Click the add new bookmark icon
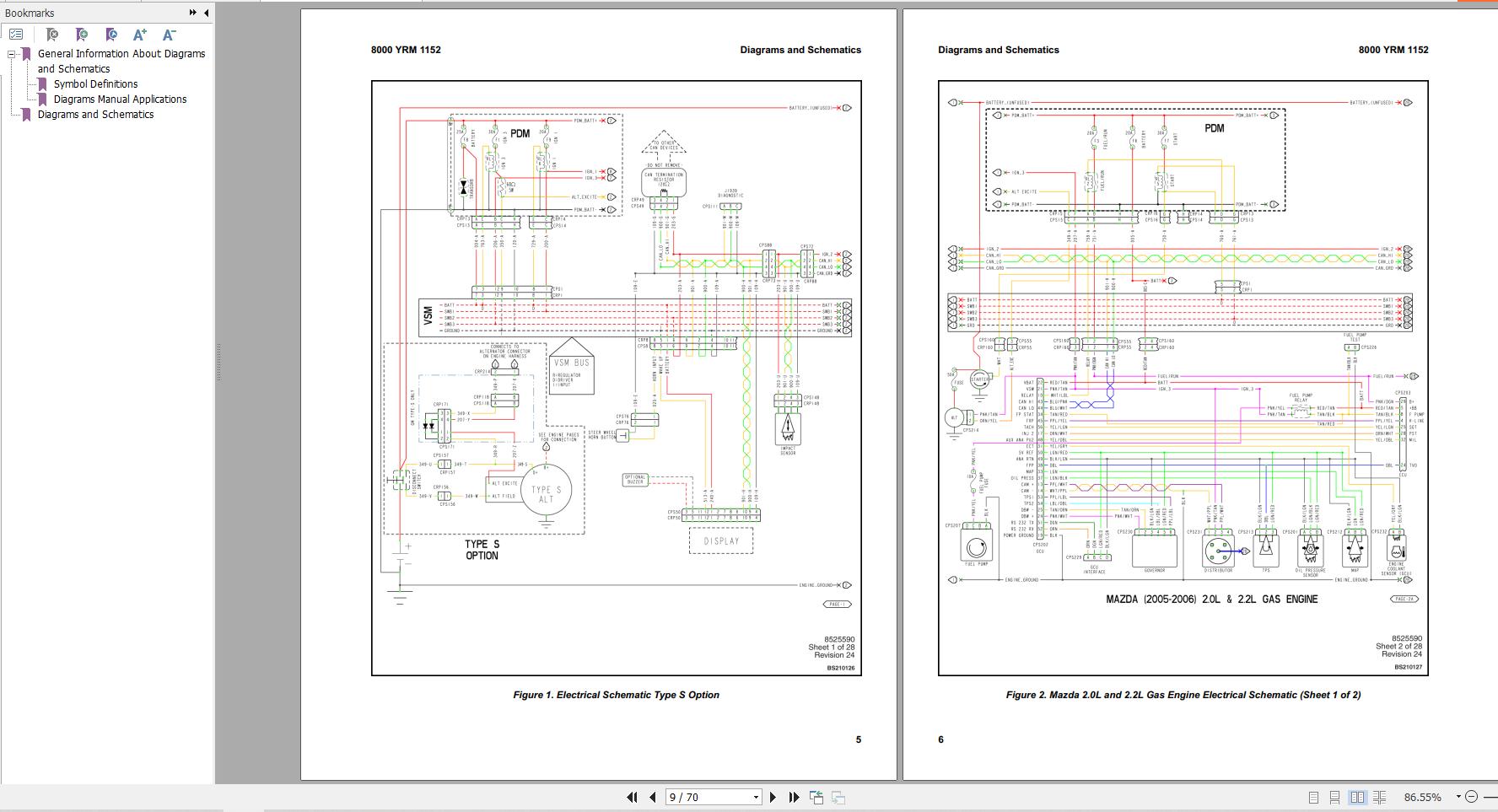The height and width of the screenshot is (812, 1498). click(81, 35)
